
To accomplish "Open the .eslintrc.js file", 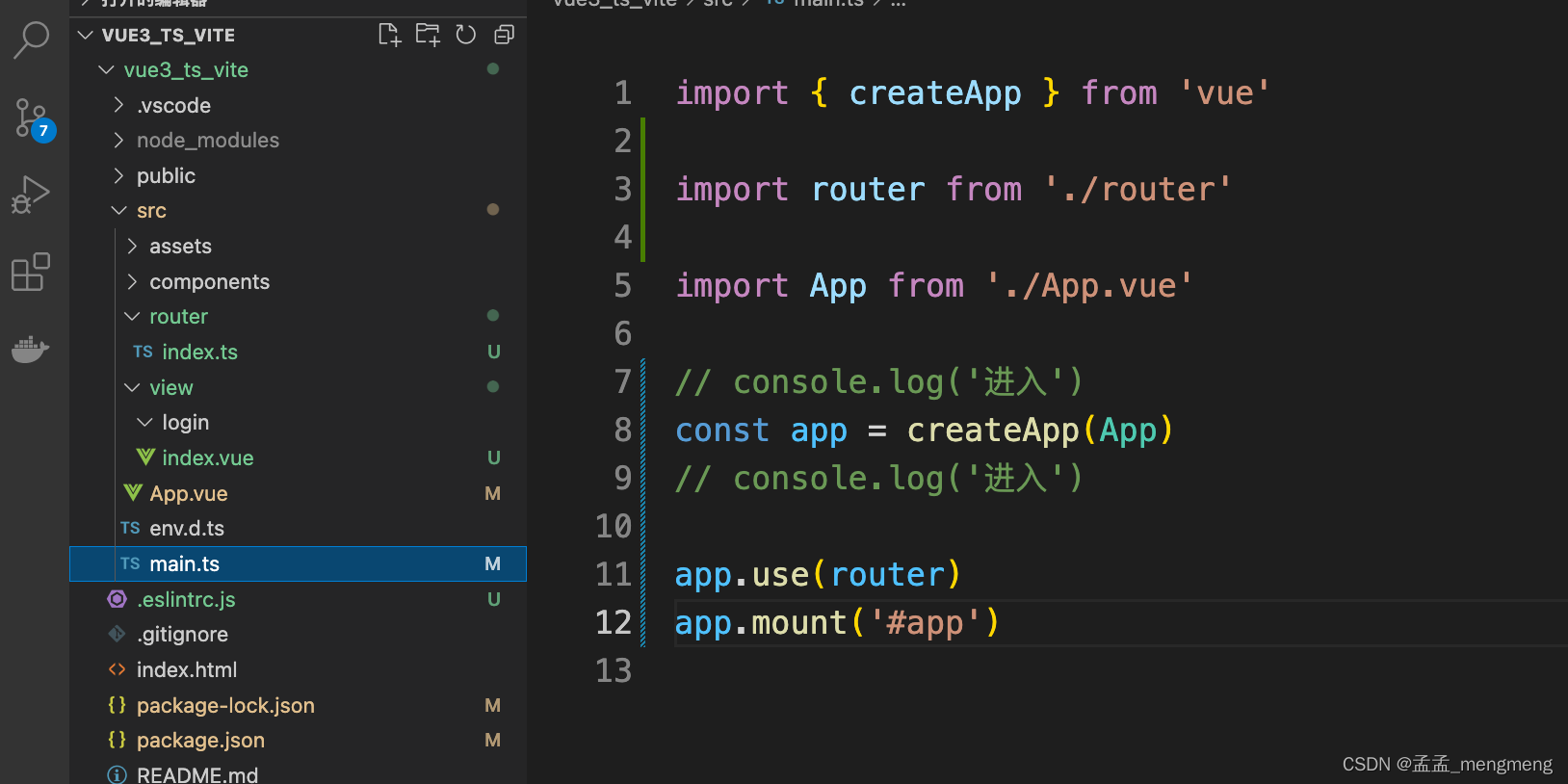I will (x=298, y=599).
